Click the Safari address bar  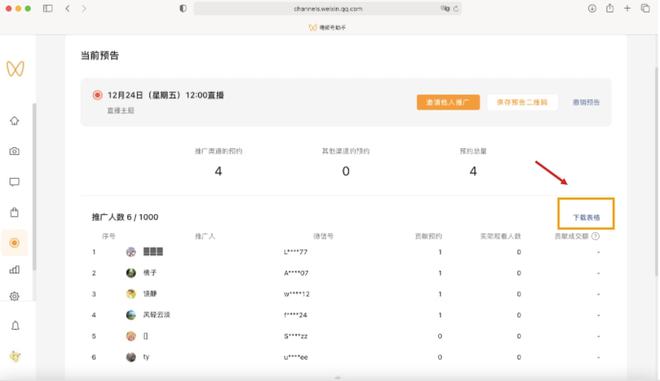(327, 8)
